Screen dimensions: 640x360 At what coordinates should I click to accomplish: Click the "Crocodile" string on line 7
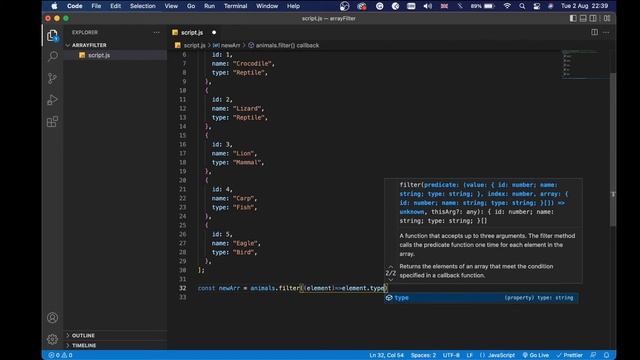coord(253,64)
